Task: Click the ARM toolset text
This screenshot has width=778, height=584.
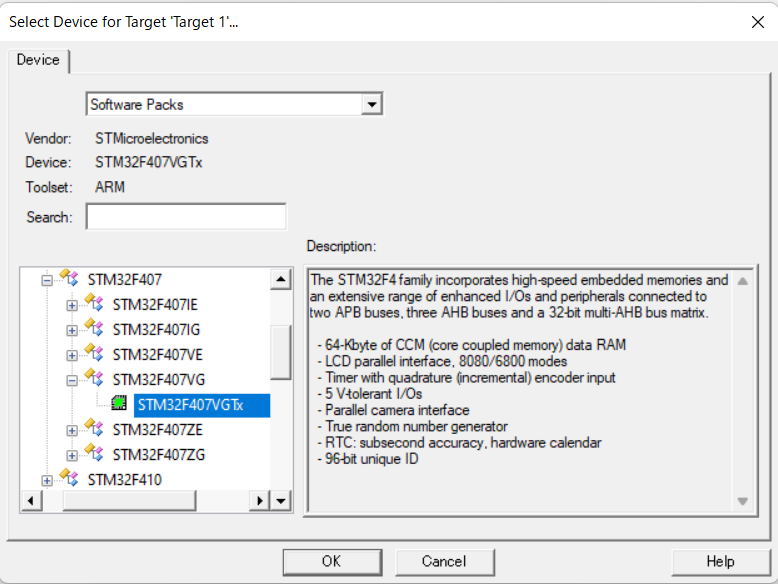Action: pyautogui.click(x=110, y=187)
